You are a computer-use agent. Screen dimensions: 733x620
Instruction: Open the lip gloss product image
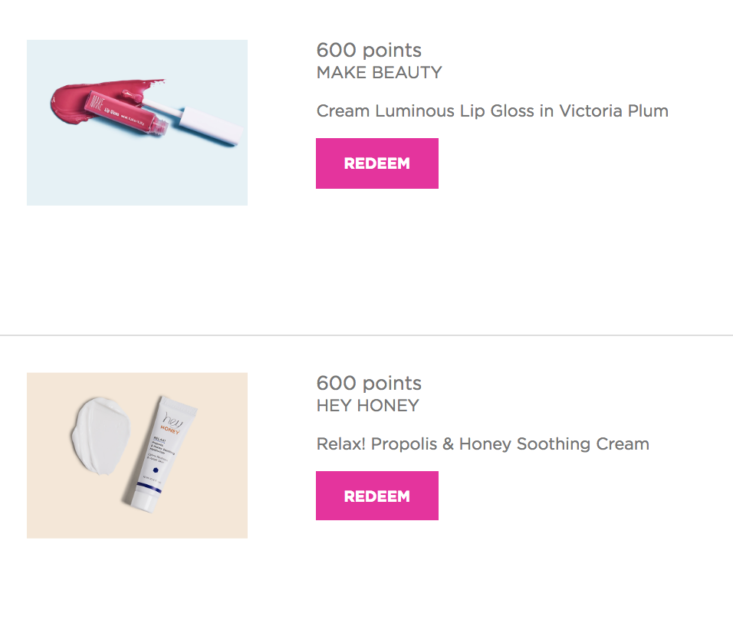tap(137, 123)
